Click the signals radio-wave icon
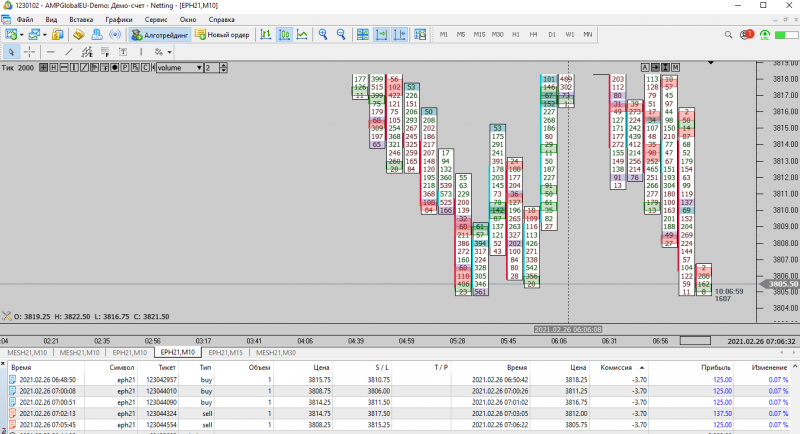This screenshot has height=434, width=800. pyautogui.click(x=115, y=35)
